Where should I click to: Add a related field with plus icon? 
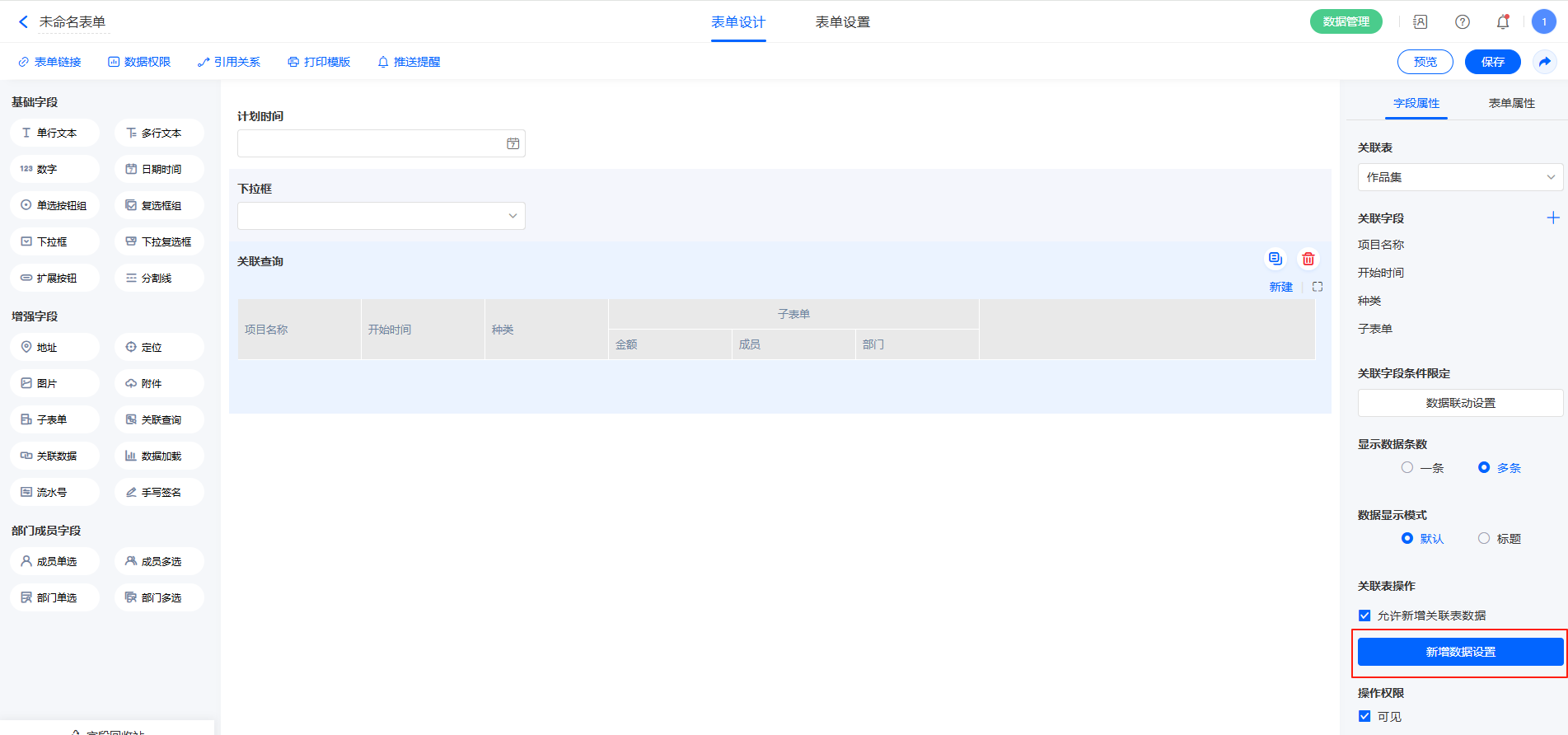[1552, 218]
